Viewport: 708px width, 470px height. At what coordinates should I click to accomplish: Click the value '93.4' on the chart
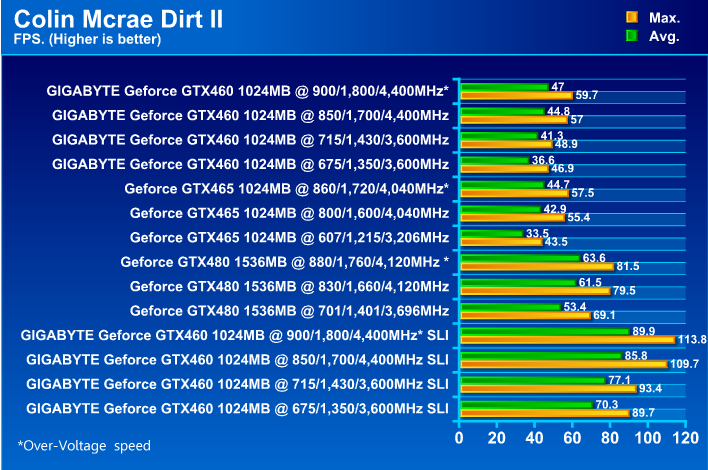tap(650, 388)
